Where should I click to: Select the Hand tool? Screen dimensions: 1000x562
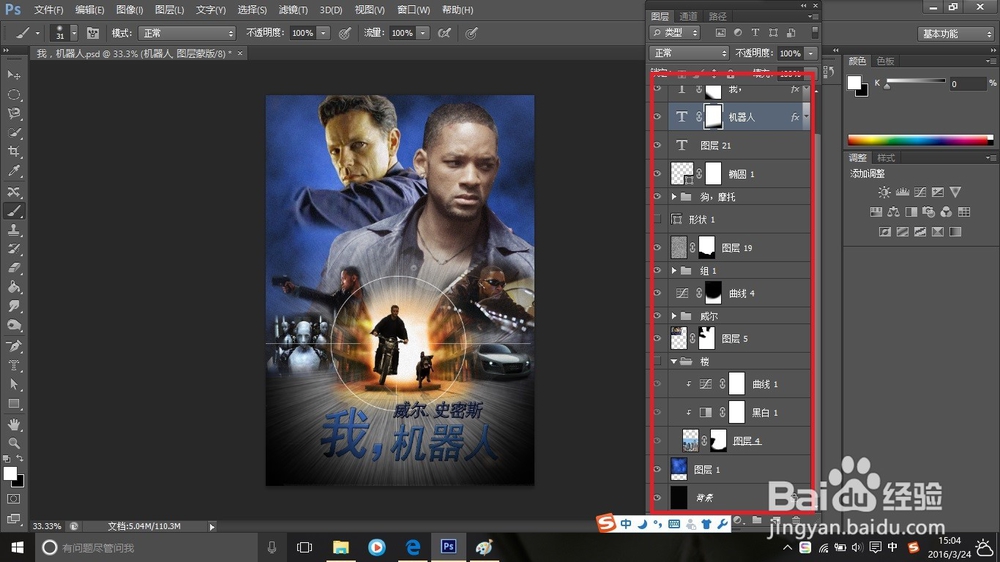click(x=13, y=424)
